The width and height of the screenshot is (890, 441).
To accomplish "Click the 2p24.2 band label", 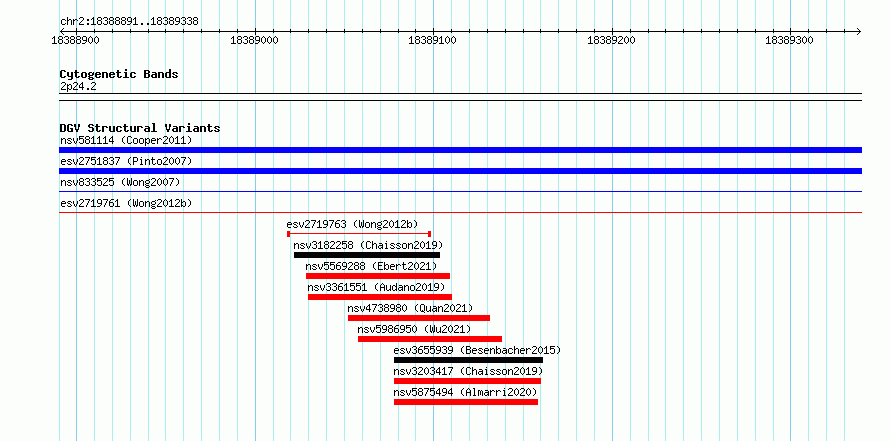I will pyautogui.click(x=78, y=87).
